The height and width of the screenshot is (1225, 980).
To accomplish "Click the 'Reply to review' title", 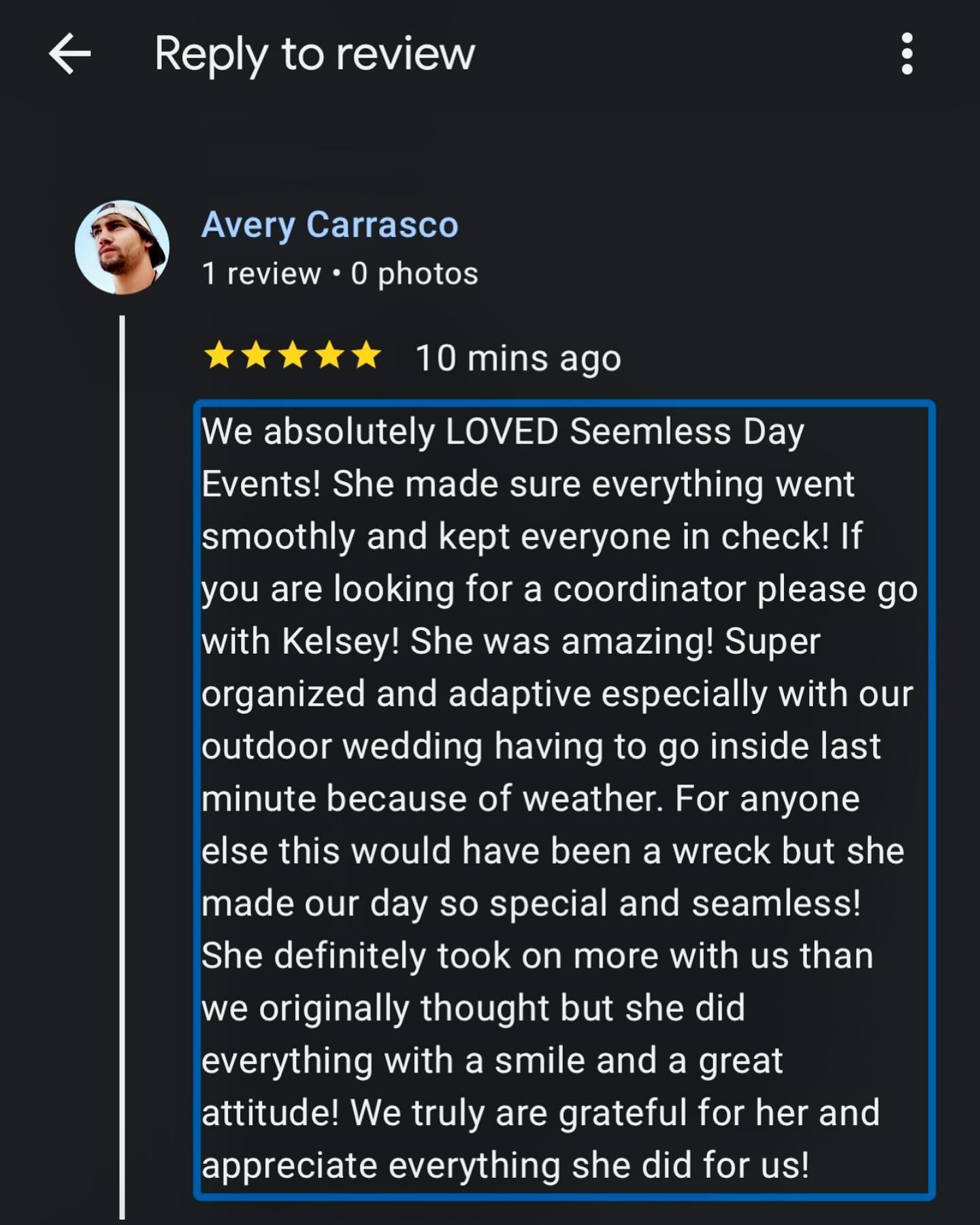I will (x=313, y=54).
